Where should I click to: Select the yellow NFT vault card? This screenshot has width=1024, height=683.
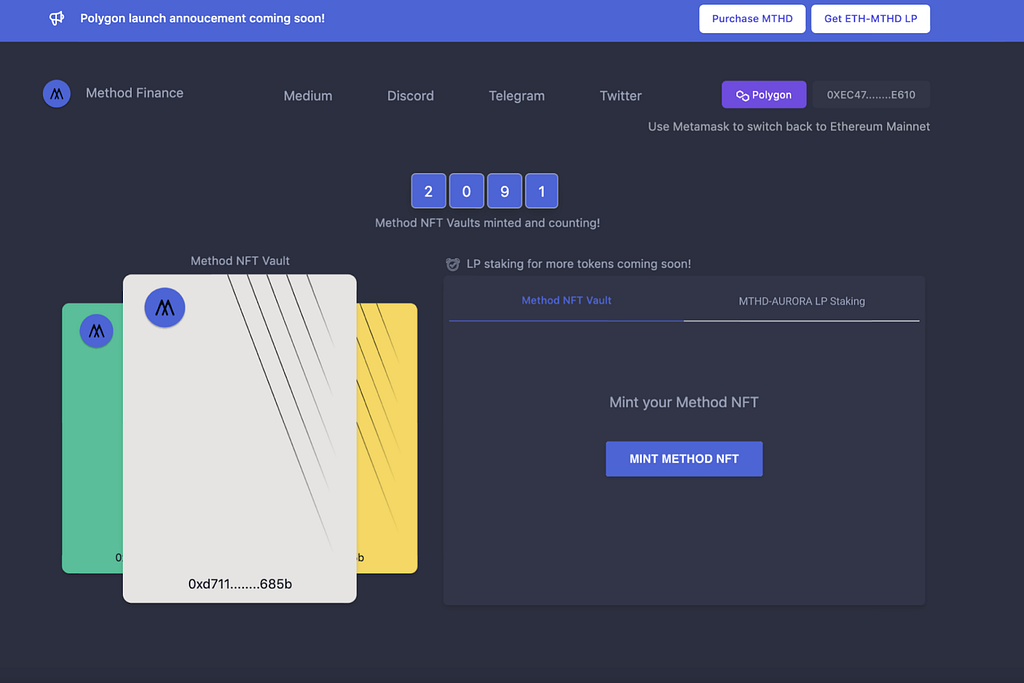point(387,438)
